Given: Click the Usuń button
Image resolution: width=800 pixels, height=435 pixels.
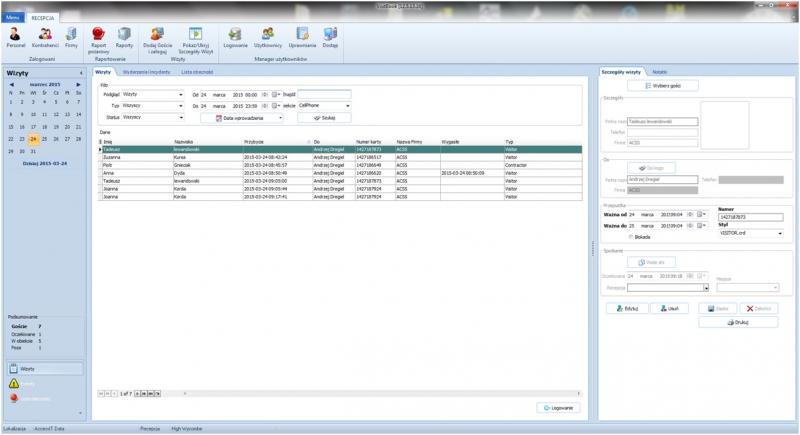Looking at the screenshot, I should (x=669, y=309).
